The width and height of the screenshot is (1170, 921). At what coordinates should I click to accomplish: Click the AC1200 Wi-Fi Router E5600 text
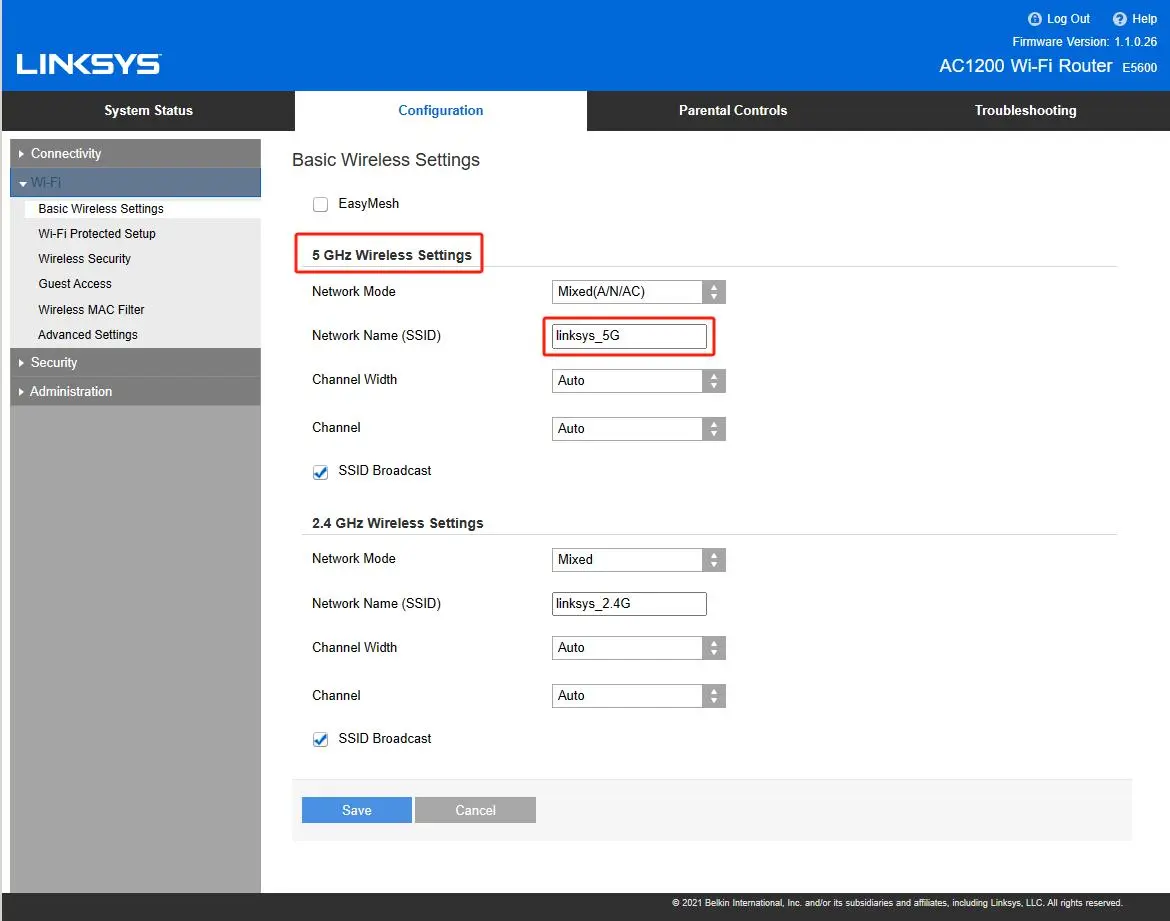[1048, 66]
